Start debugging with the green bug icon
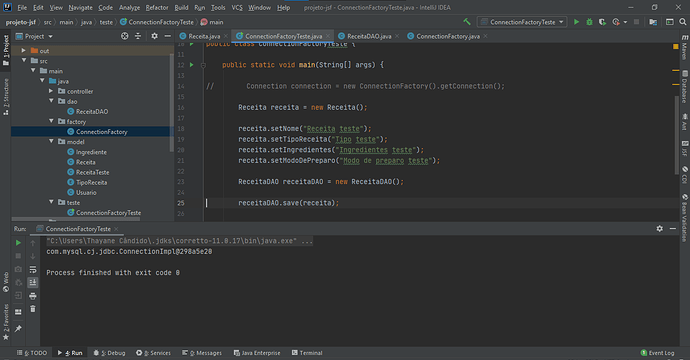This screenshot has width=690, height=360. coord(589,22)
